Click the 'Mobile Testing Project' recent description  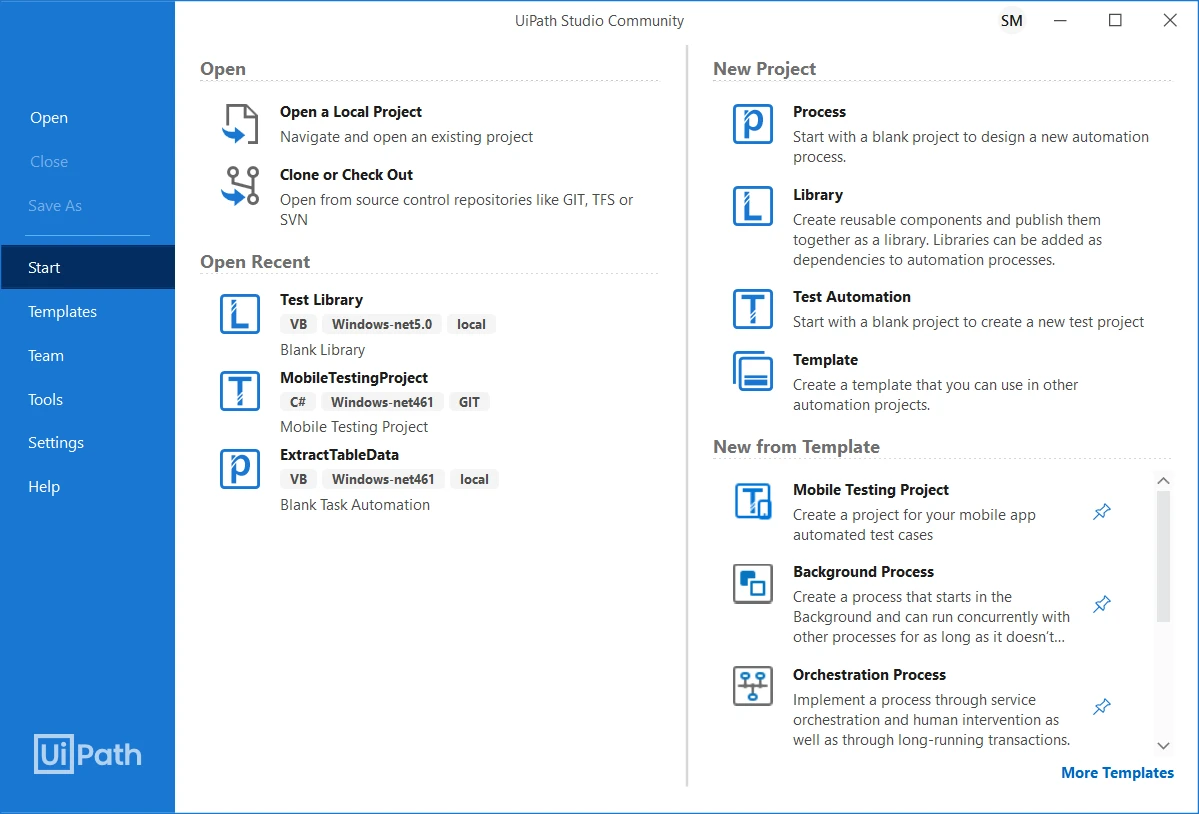click(x=353, y=427)
